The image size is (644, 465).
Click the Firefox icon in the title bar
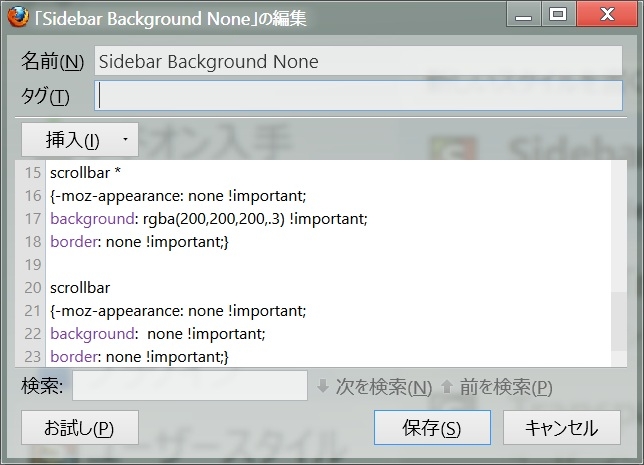tap(18, 17)
